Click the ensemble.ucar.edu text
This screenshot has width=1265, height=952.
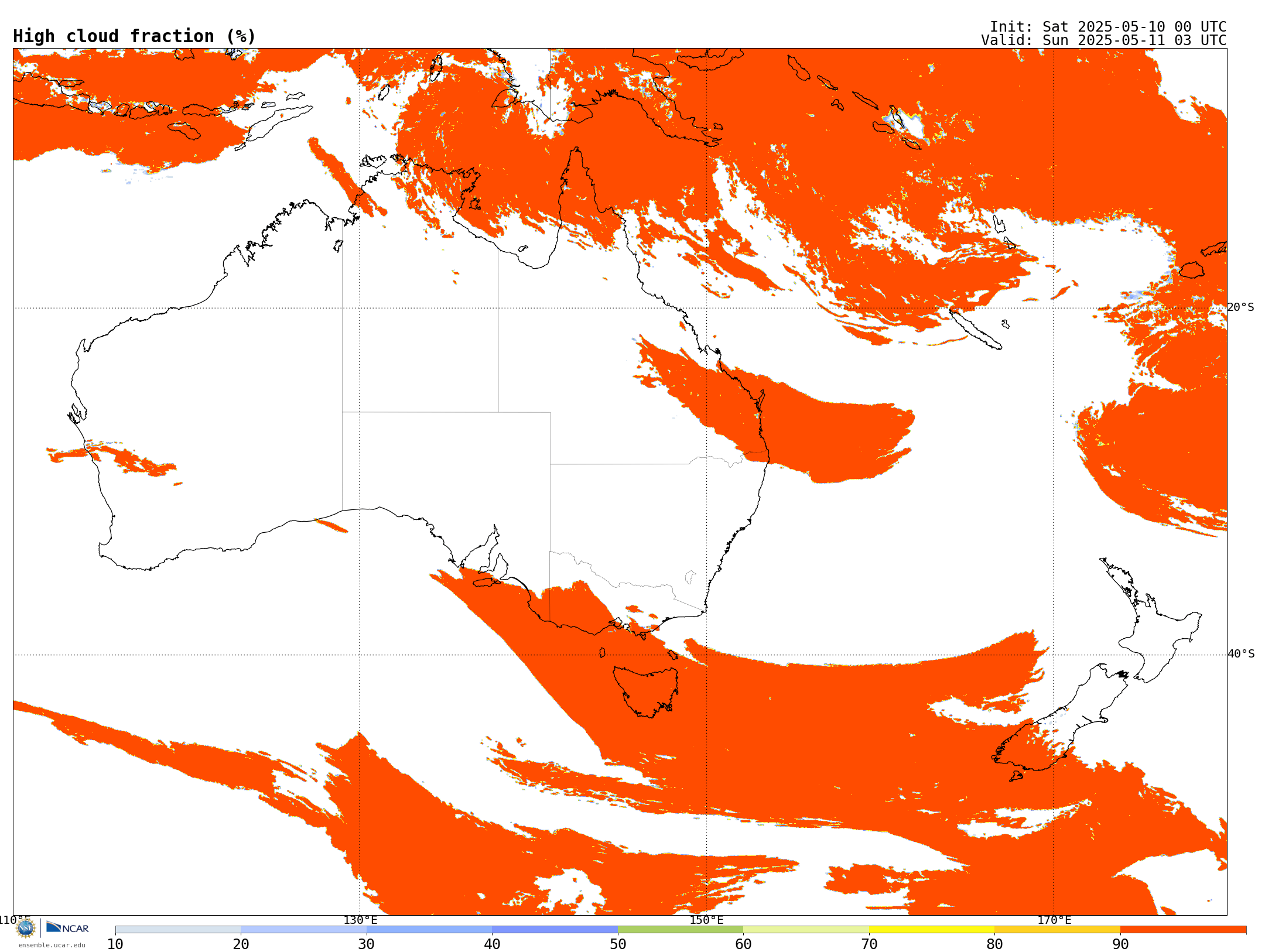click(52, 945)
